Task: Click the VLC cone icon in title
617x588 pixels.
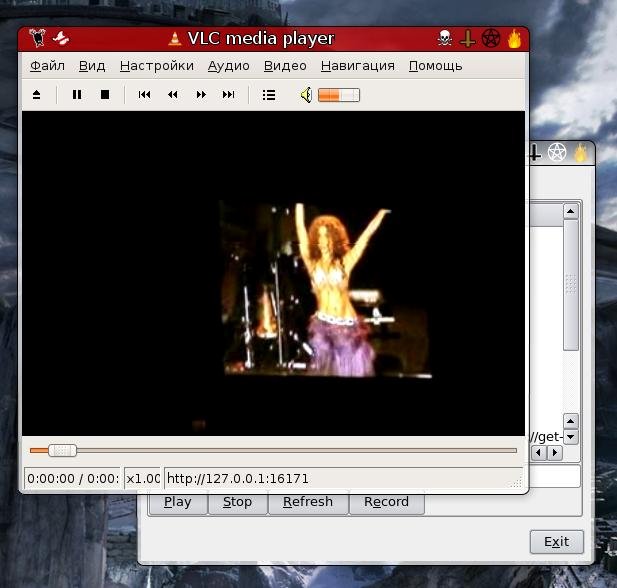Action: (x=175, y=39)
